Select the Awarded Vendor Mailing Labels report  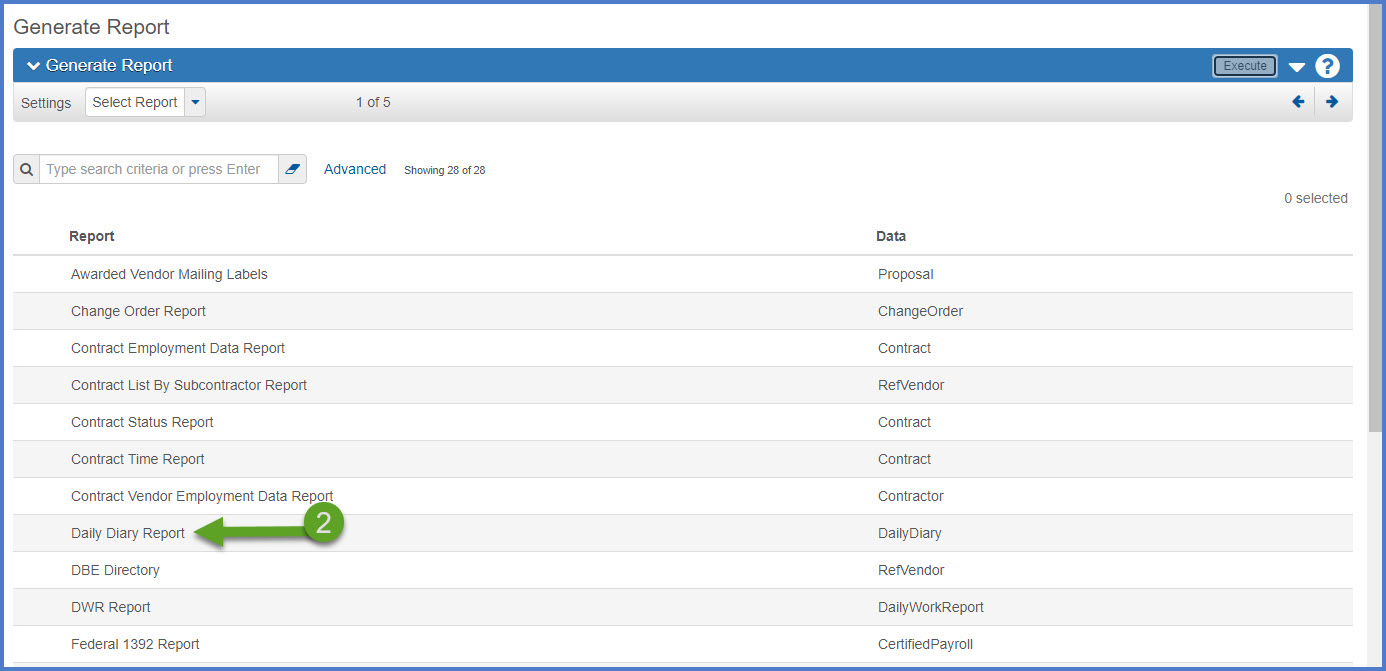169,274
